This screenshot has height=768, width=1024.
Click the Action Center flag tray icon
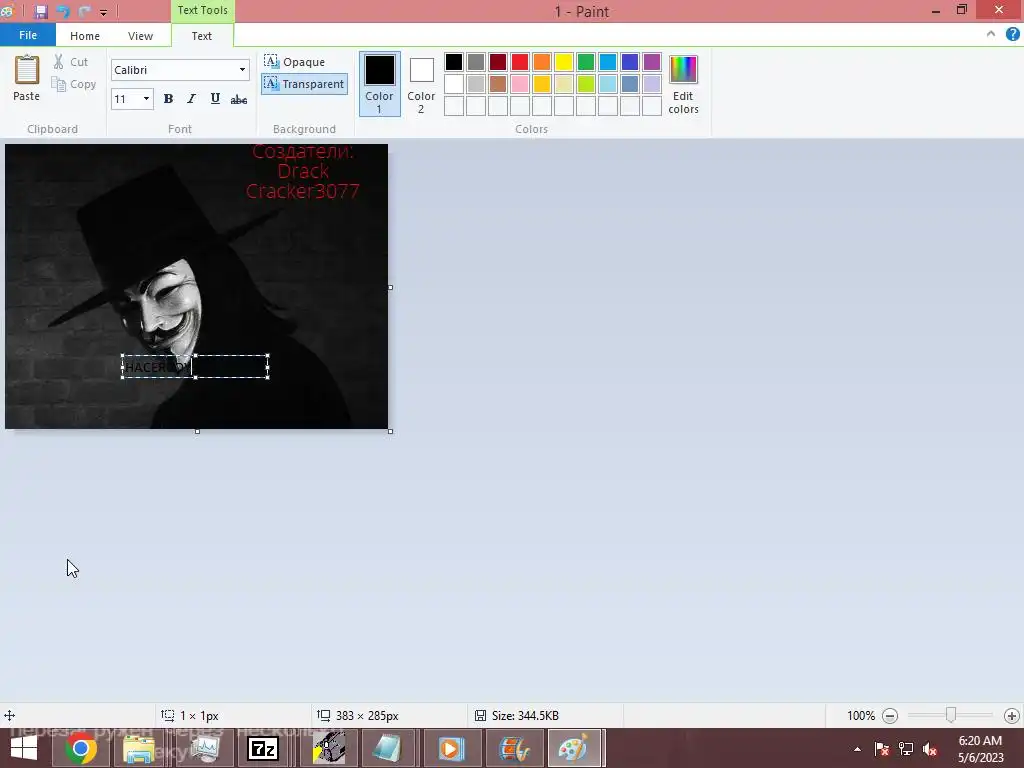point(882,750)
